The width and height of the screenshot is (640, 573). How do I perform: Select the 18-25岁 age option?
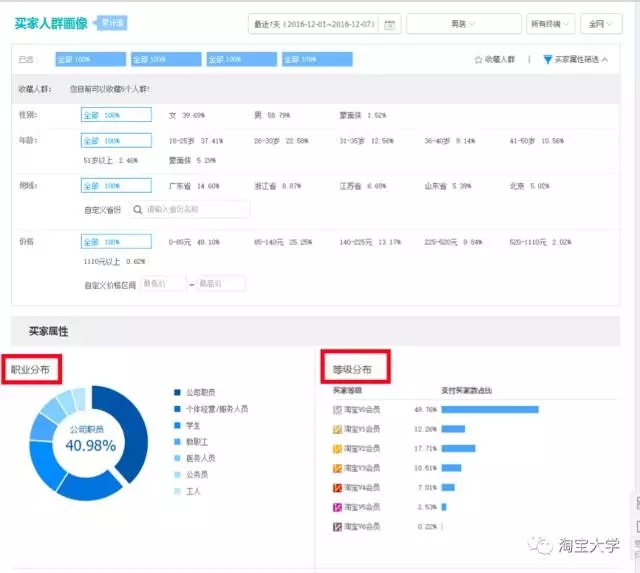tap(196, 141)
